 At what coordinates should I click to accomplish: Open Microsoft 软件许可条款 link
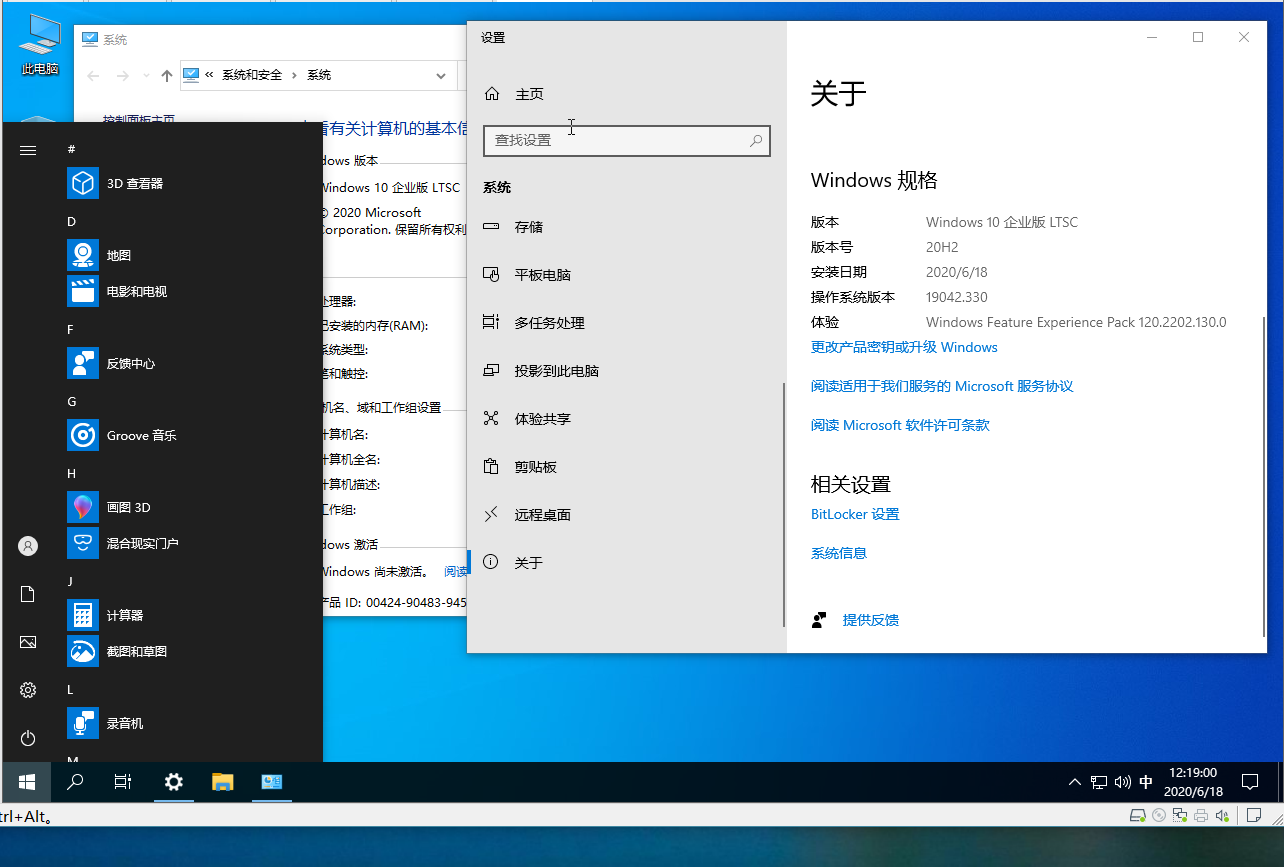pos(900,426)
